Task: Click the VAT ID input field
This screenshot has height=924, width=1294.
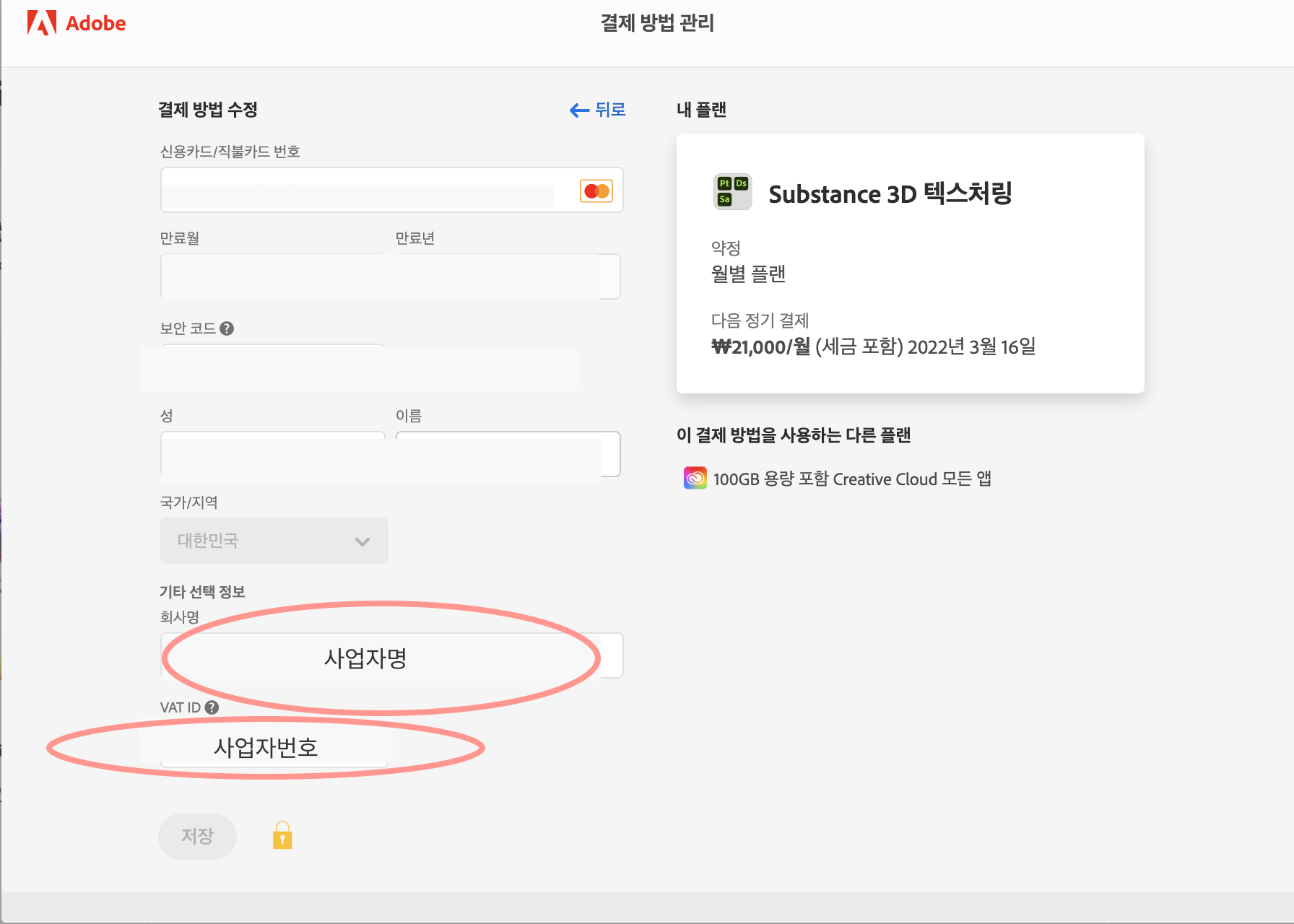Action: 274,746
